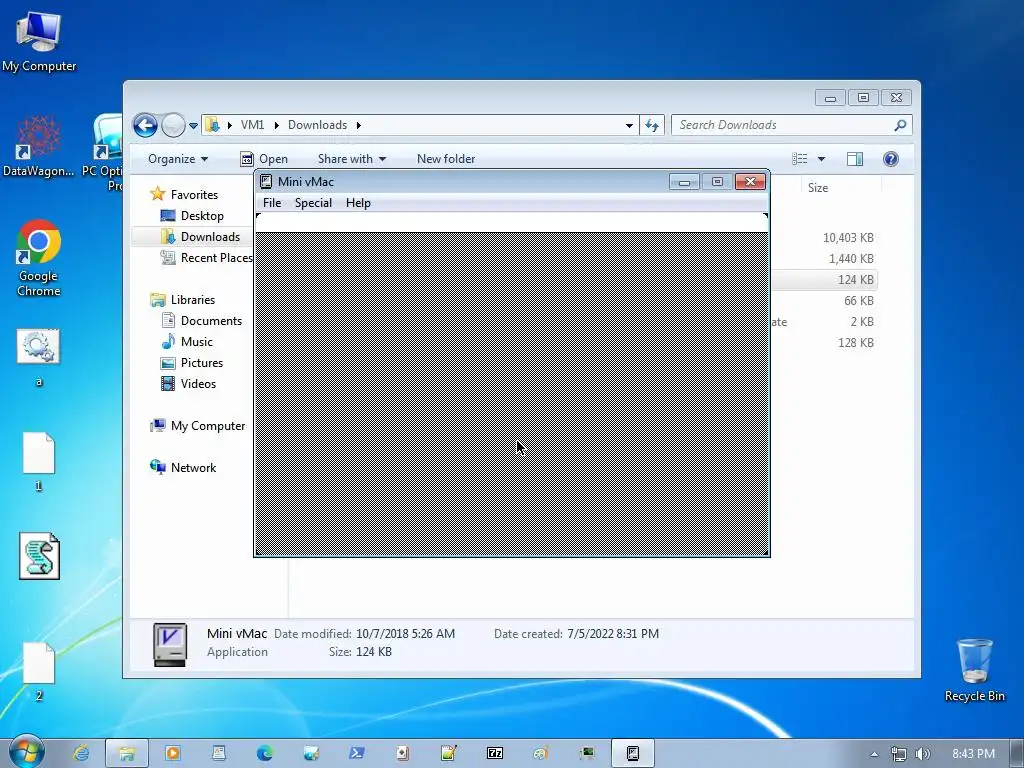Click the Search Downloads field
This screenshot has width=1024, height=768.
click(x=784, y=125)
